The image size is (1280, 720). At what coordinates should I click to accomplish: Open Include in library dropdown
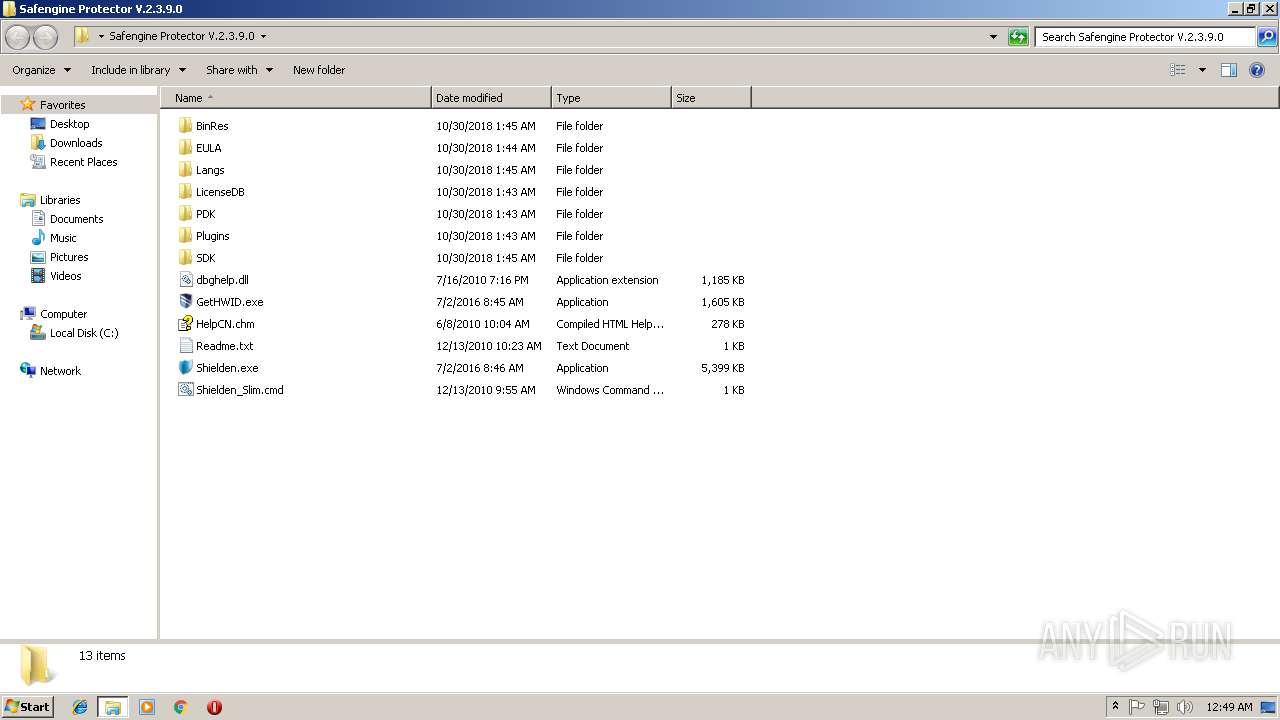click(138, 70)
